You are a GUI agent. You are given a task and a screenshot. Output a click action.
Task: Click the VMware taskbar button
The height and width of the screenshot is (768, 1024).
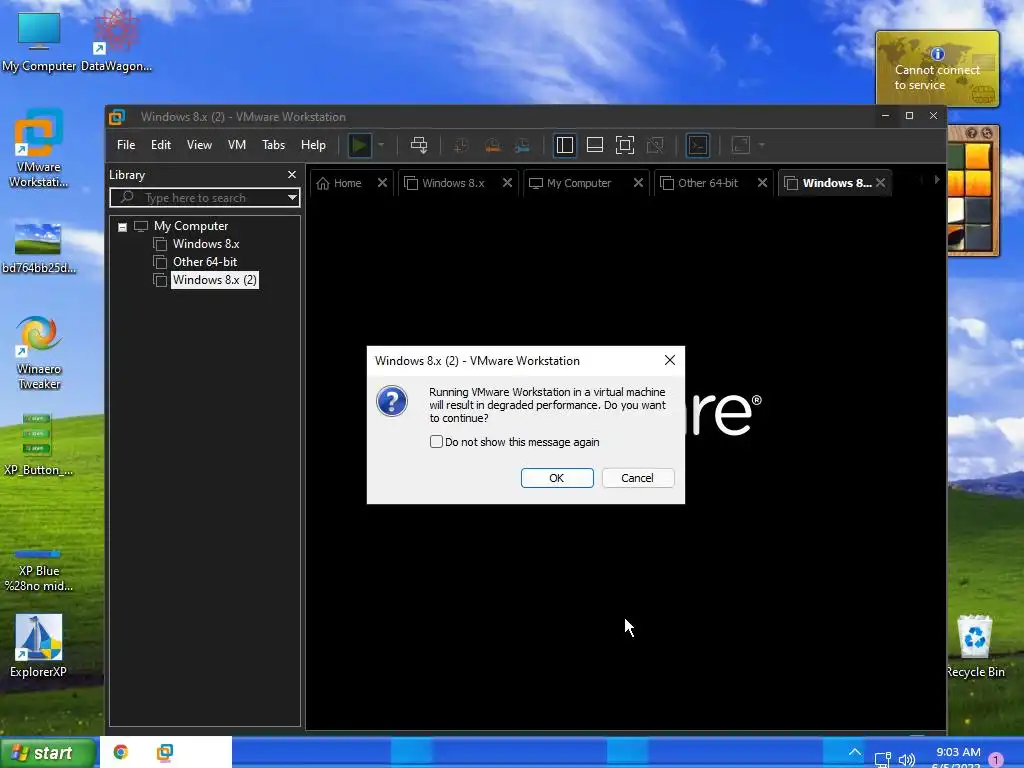165,752
